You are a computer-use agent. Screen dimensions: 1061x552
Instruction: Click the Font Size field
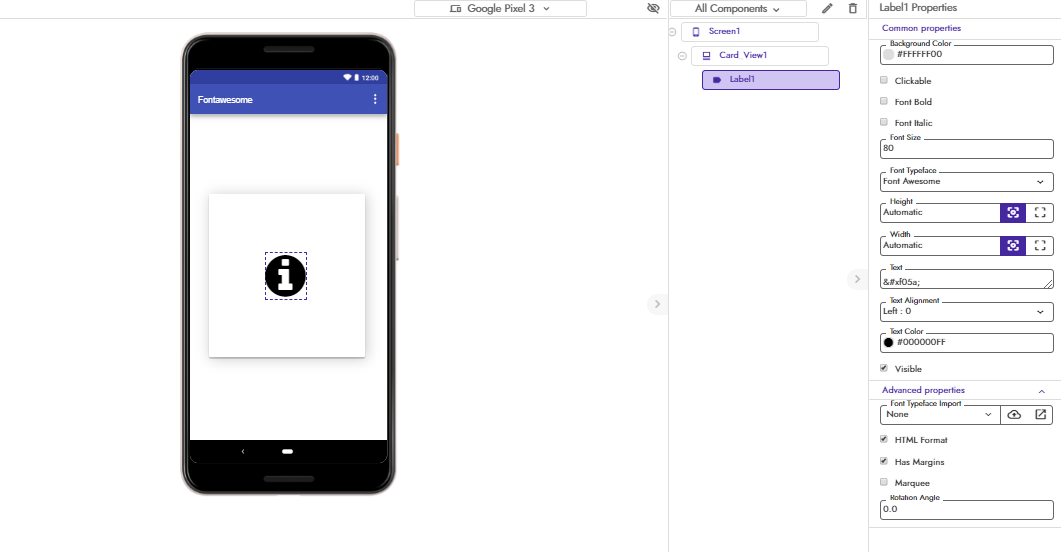pos(966,149)
